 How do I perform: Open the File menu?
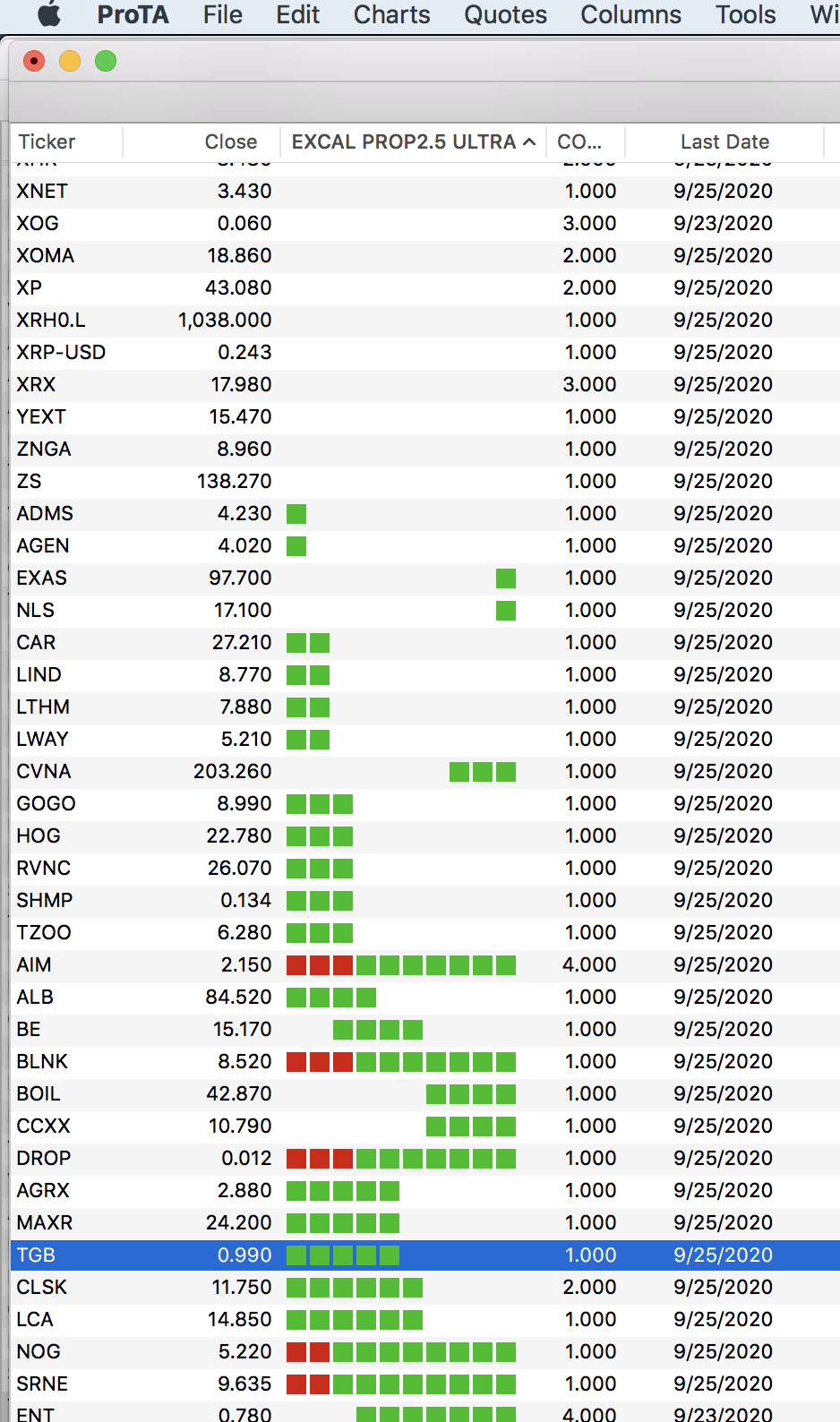click(223, 14)
